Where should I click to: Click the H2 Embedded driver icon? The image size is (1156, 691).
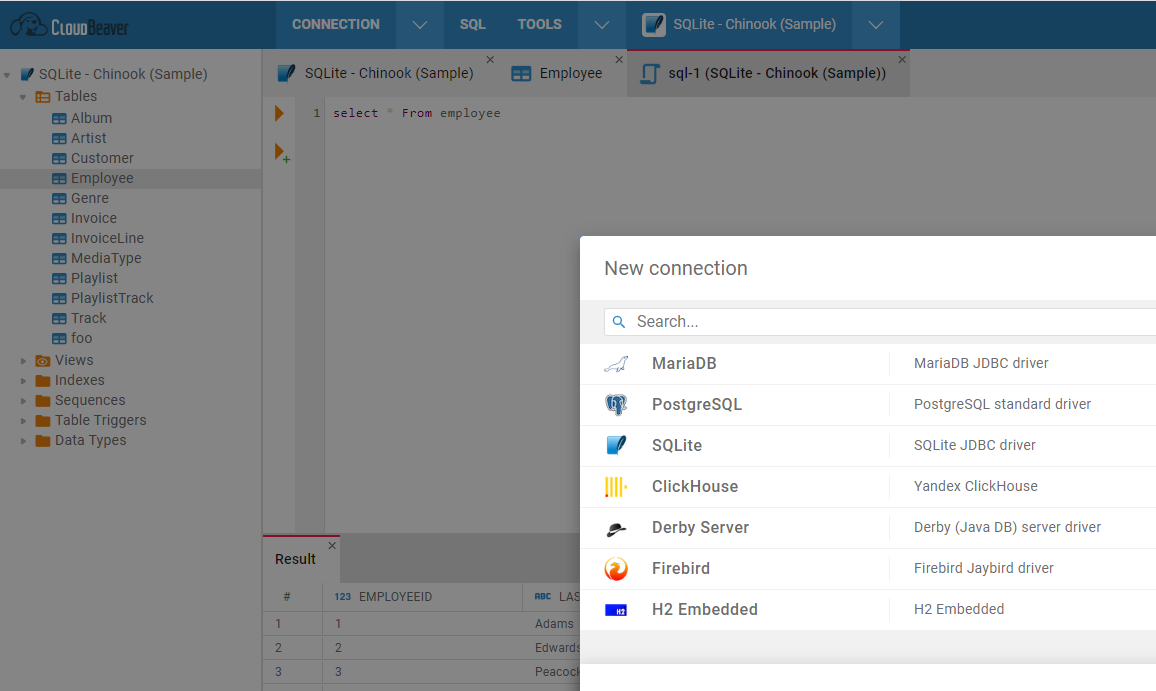coord(617,609)
